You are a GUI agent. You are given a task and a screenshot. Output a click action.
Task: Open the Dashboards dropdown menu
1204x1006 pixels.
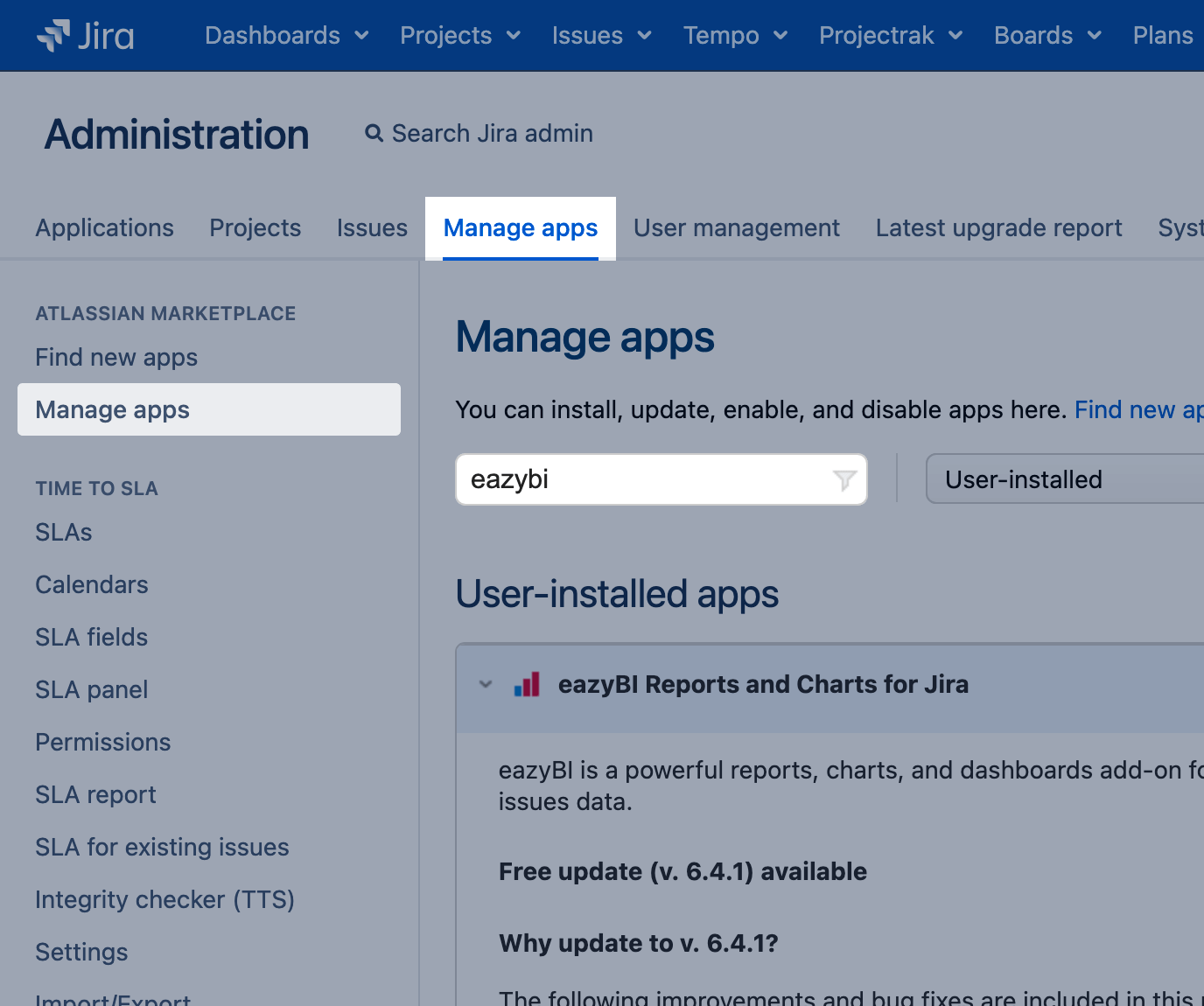287,36
